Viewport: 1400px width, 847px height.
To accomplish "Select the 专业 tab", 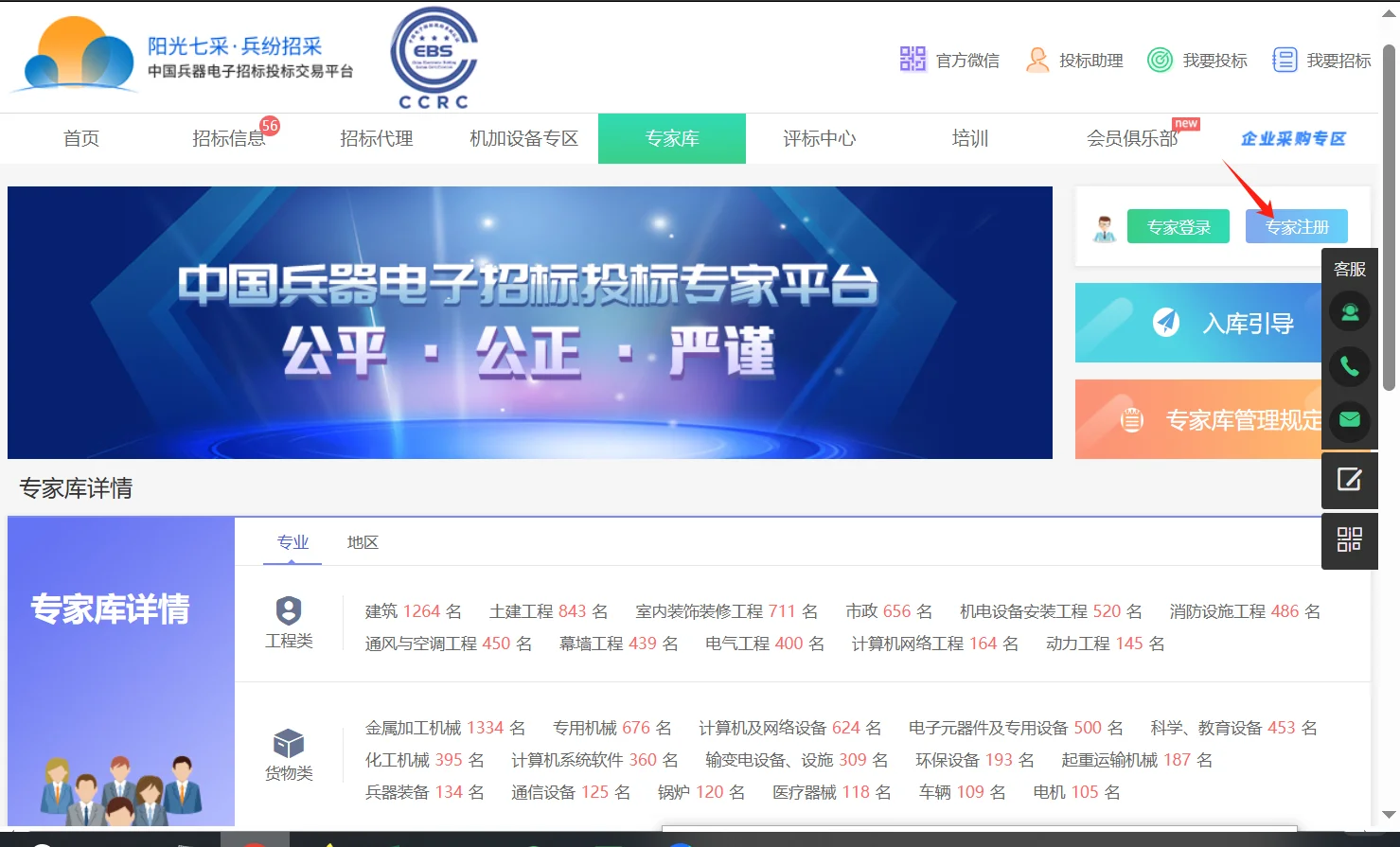I will point(292,542).
